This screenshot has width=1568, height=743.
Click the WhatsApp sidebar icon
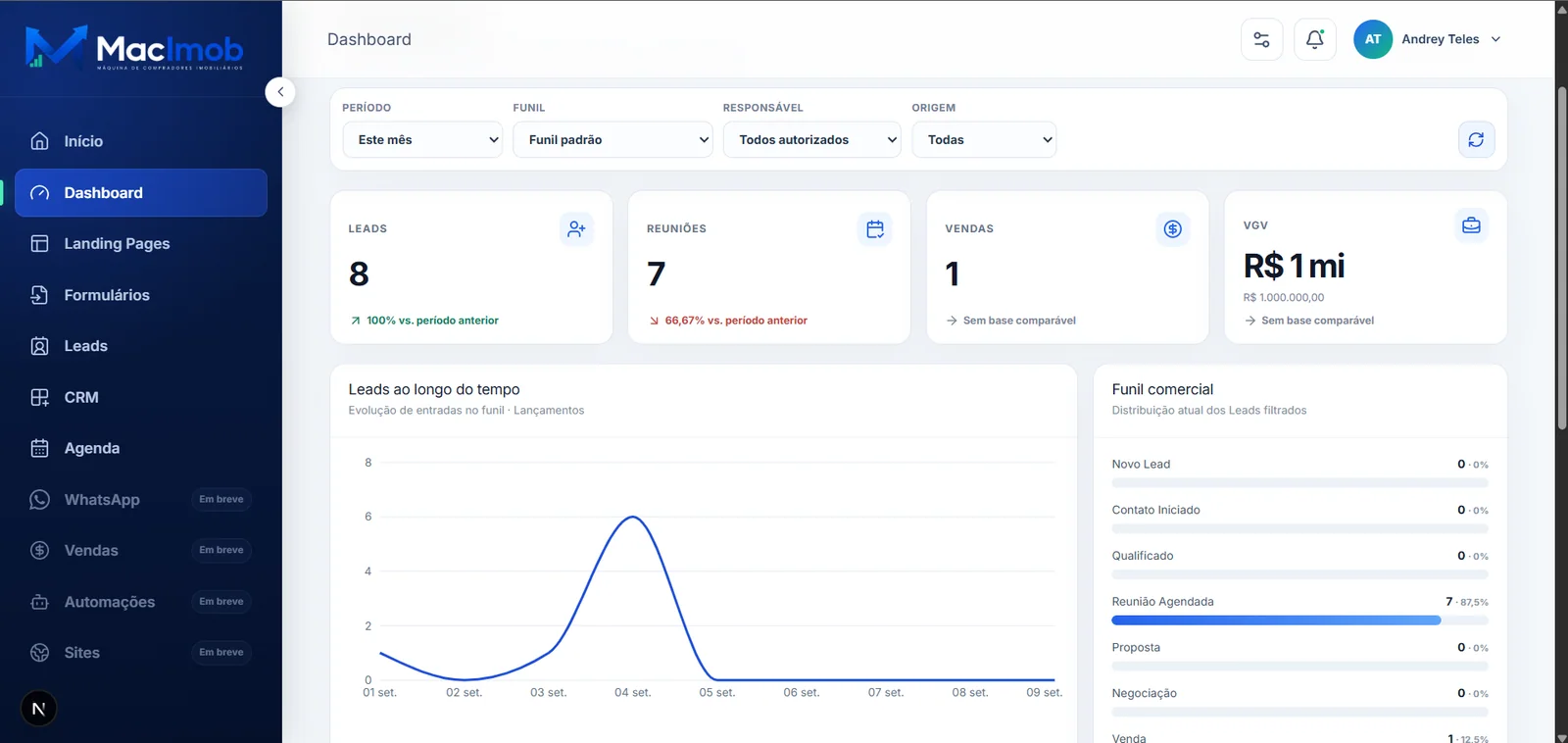click(x=40, y=500)
